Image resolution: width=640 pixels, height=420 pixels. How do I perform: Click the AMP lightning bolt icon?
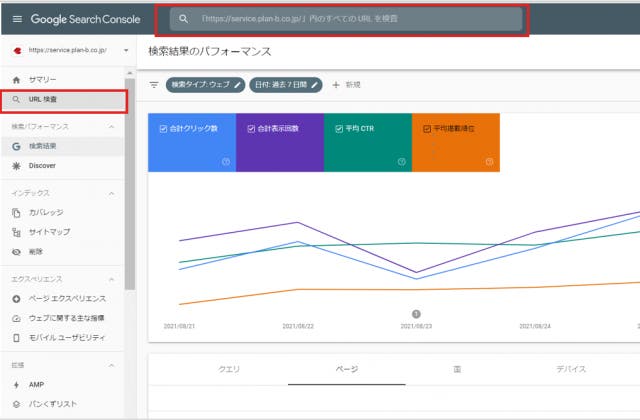[x=16, y=384]
